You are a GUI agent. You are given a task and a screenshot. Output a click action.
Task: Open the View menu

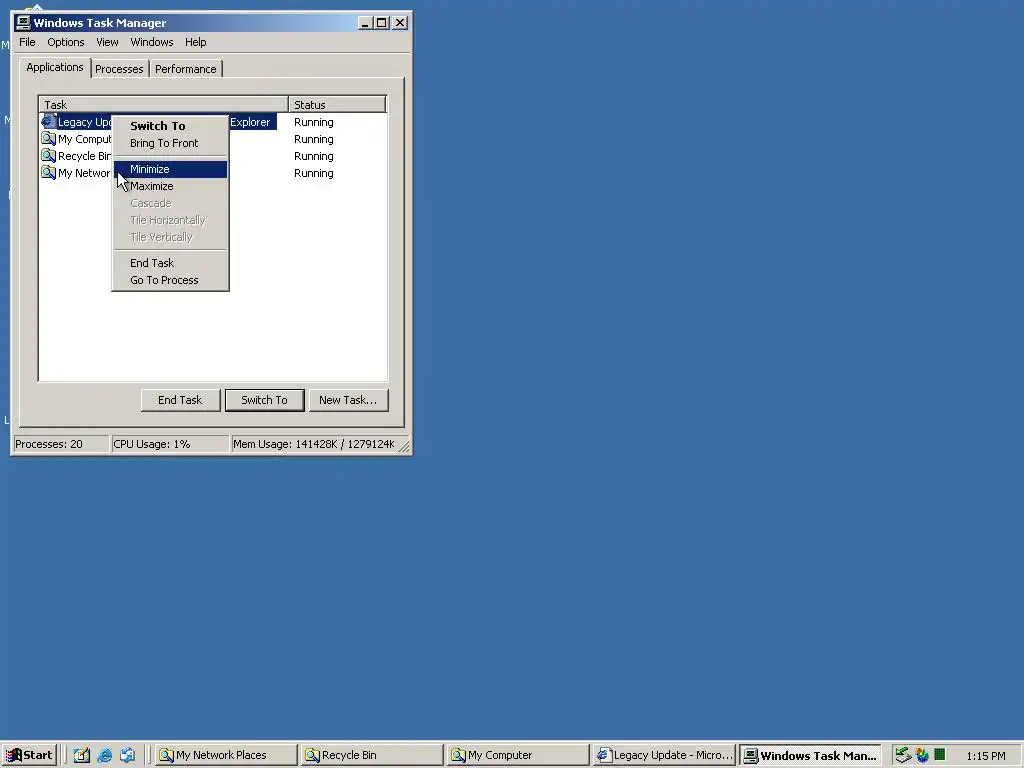[x=107, y=42]
